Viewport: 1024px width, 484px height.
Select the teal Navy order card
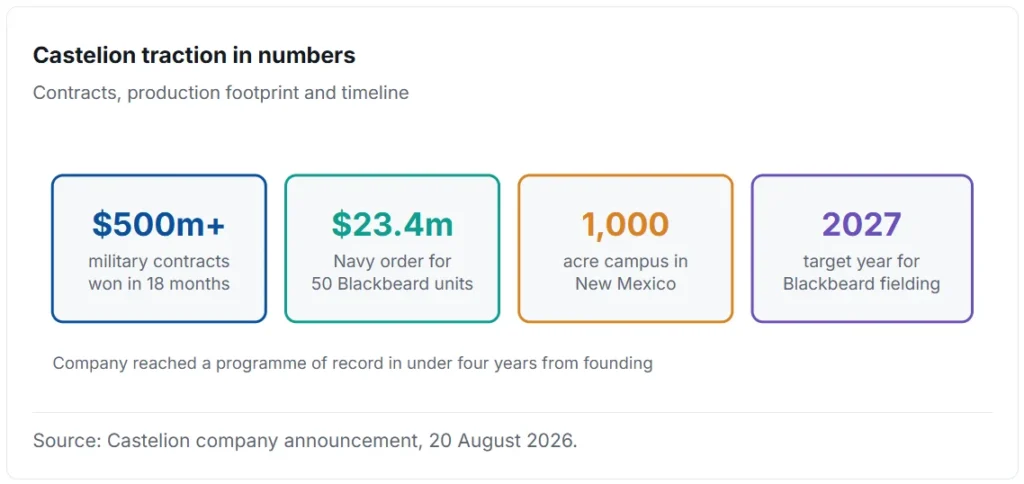392,248
